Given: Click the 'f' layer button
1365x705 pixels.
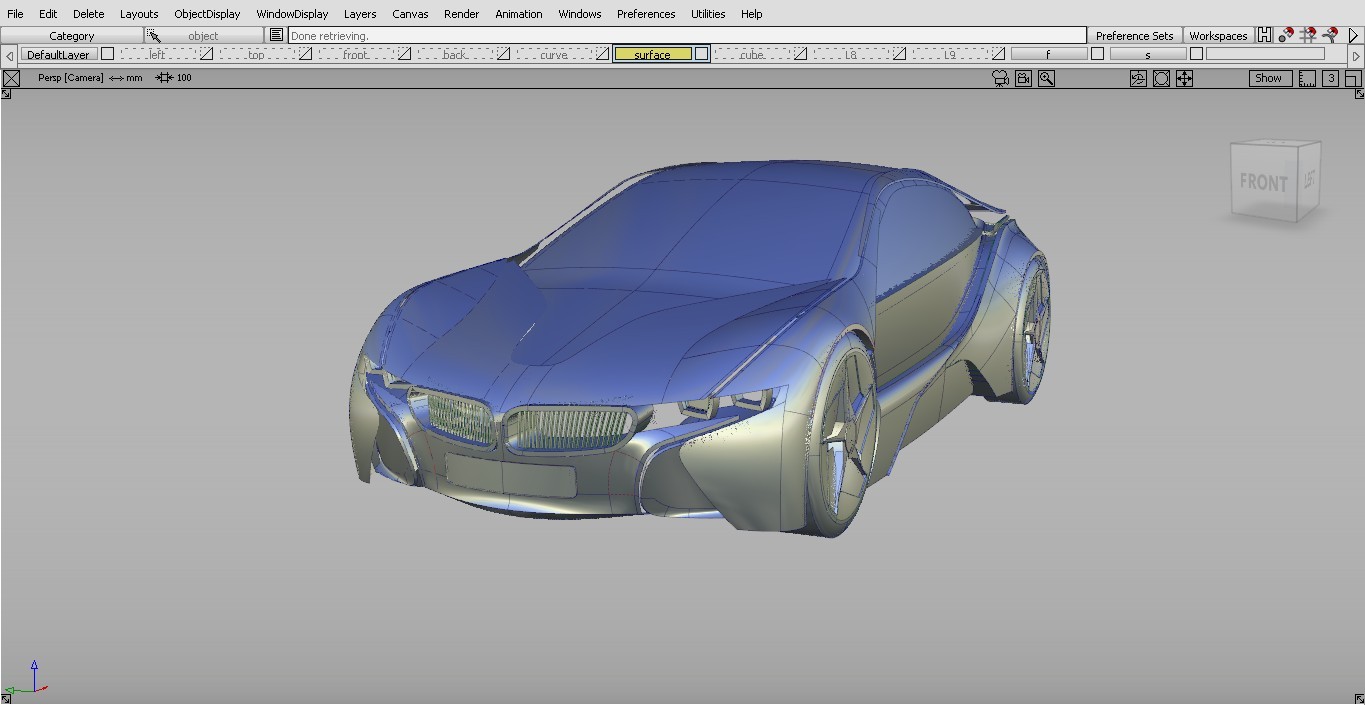Looking at the screenshot, I should point(1048,54).
